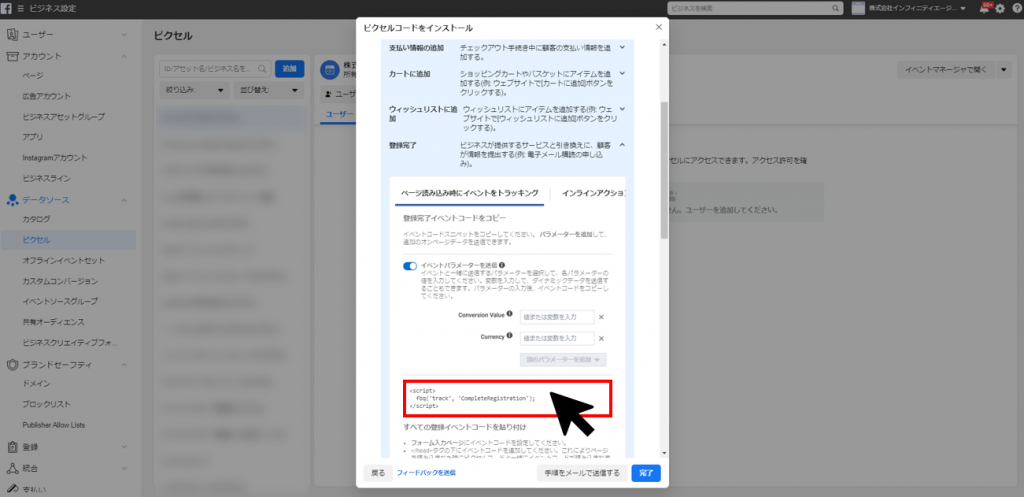1024x497 pixels.
Task: Open the 並び替え sort dropdown
Action: coord(268,90)
